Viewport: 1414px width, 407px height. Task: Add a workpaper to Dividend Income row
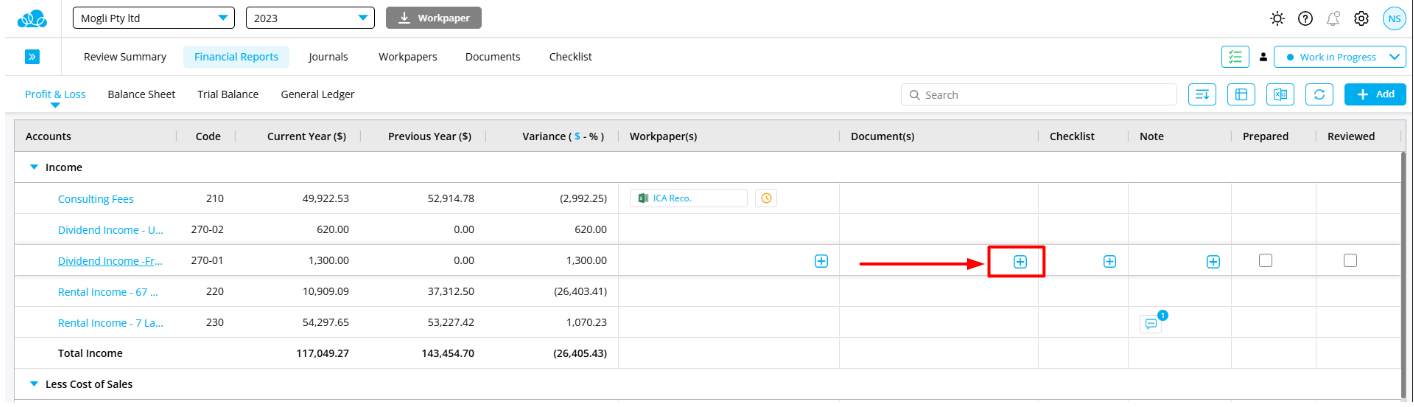(821, 261)
